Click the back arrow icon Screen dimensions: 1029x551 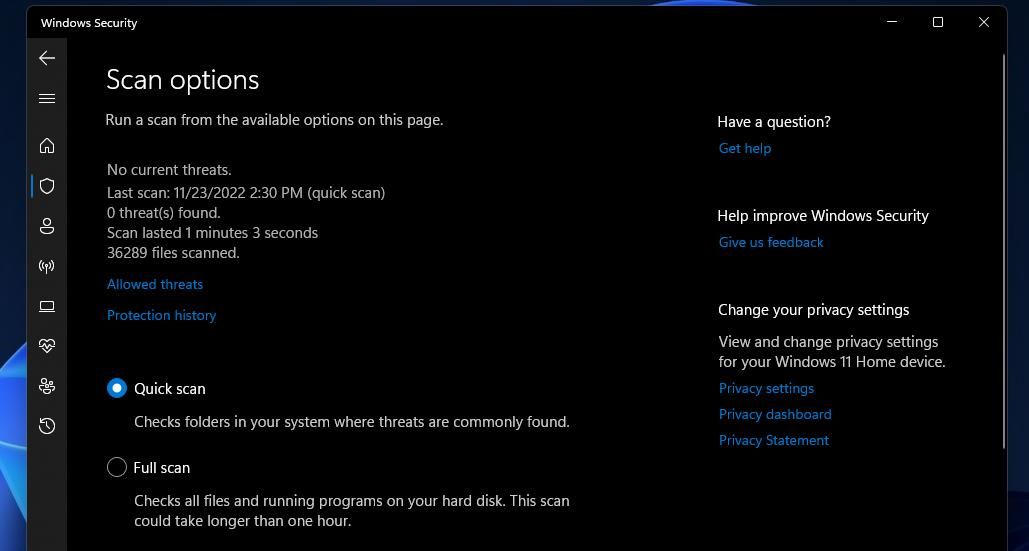47,58
